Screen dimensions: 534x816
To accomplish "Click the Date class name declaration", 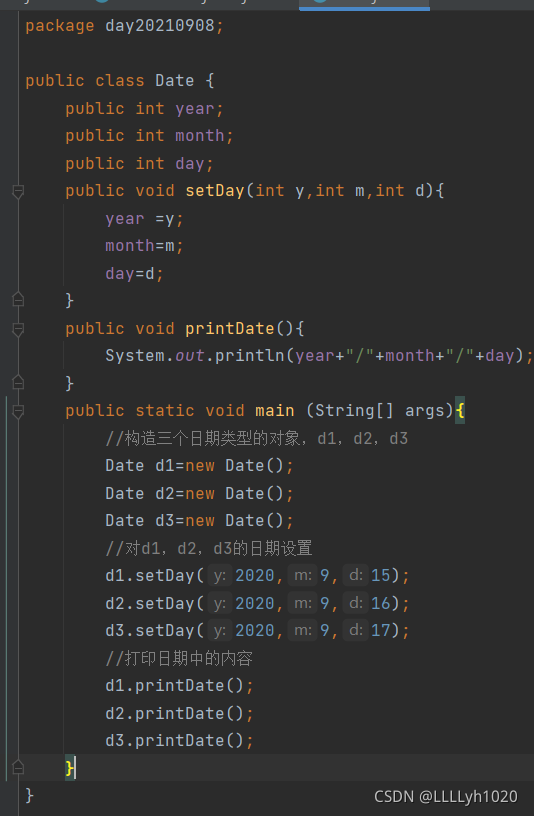I will click(174, 81).
